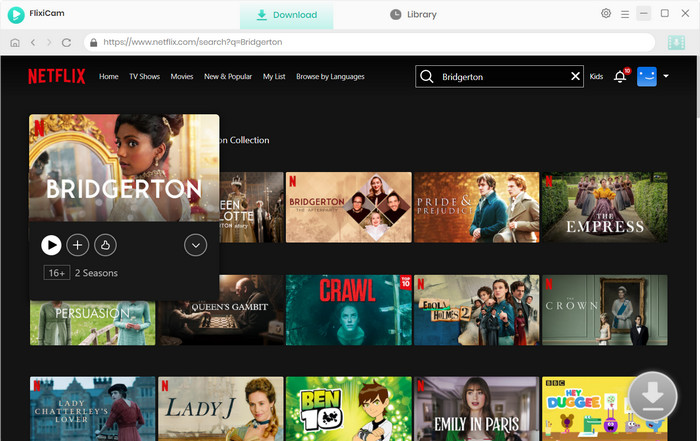
Task: Open TV Shows menu
Action: tap(144, 76)
